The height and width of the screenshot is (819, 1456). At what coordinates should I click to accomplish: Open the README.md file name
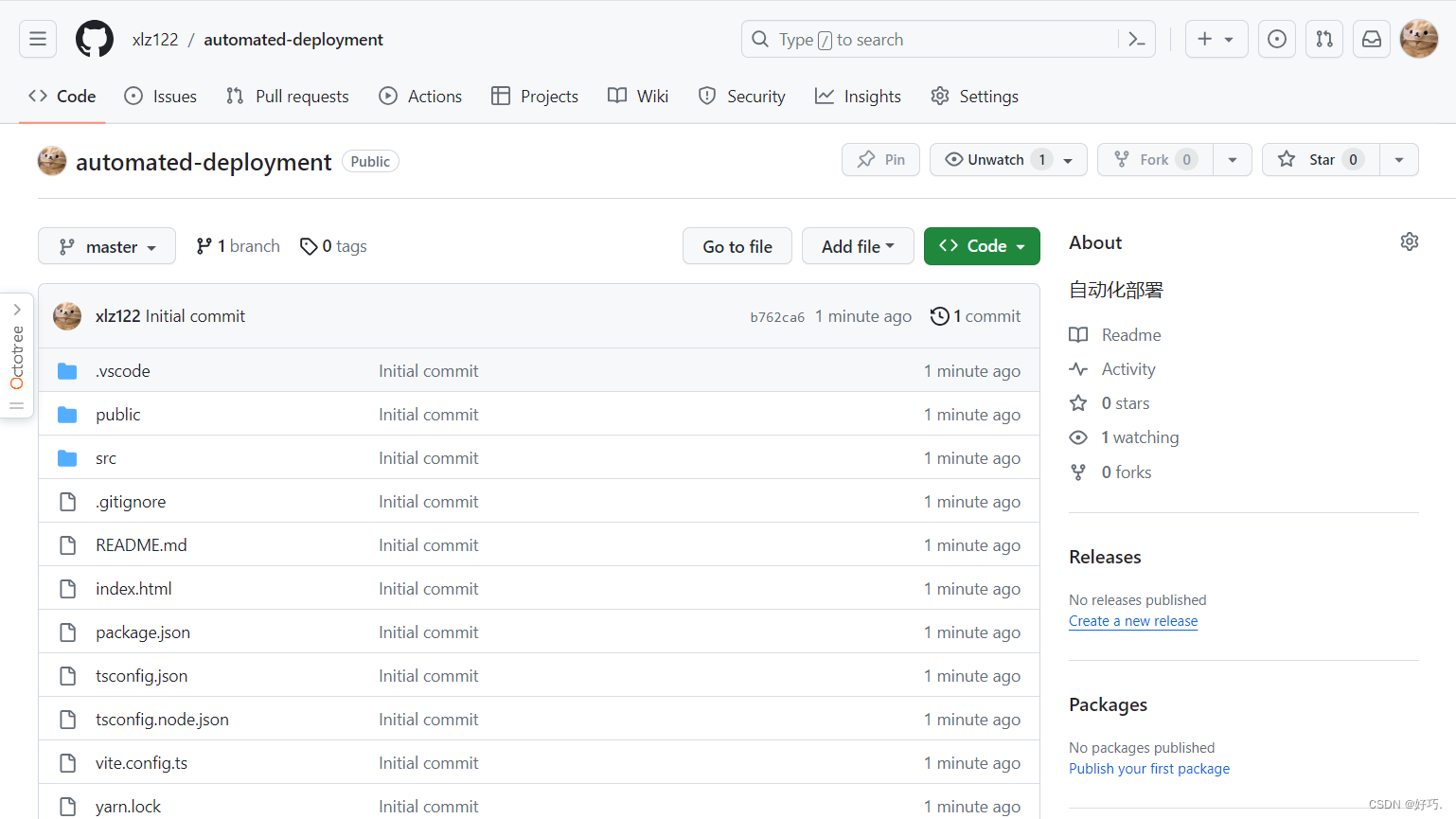pos(141,545)
